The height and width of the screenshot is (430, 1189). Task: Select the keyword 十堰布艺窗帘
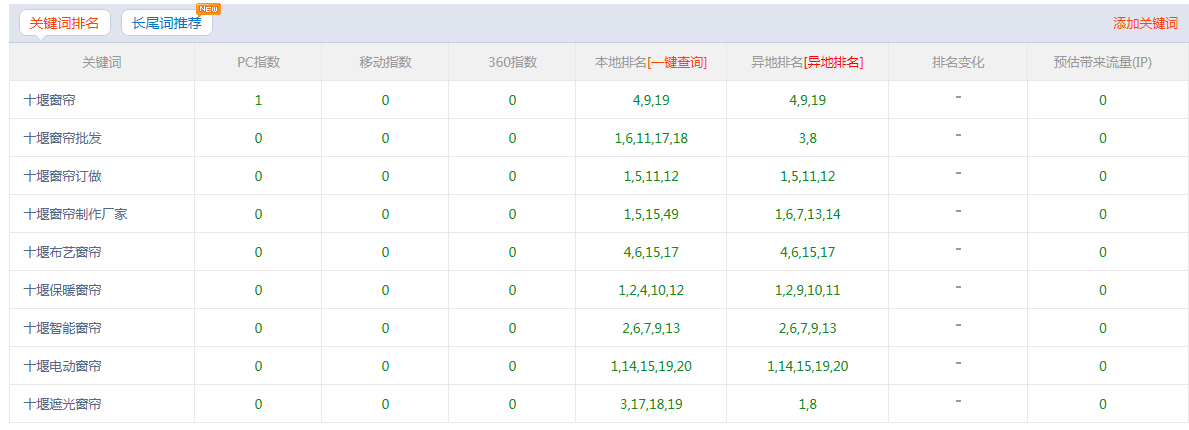[62, 252]
